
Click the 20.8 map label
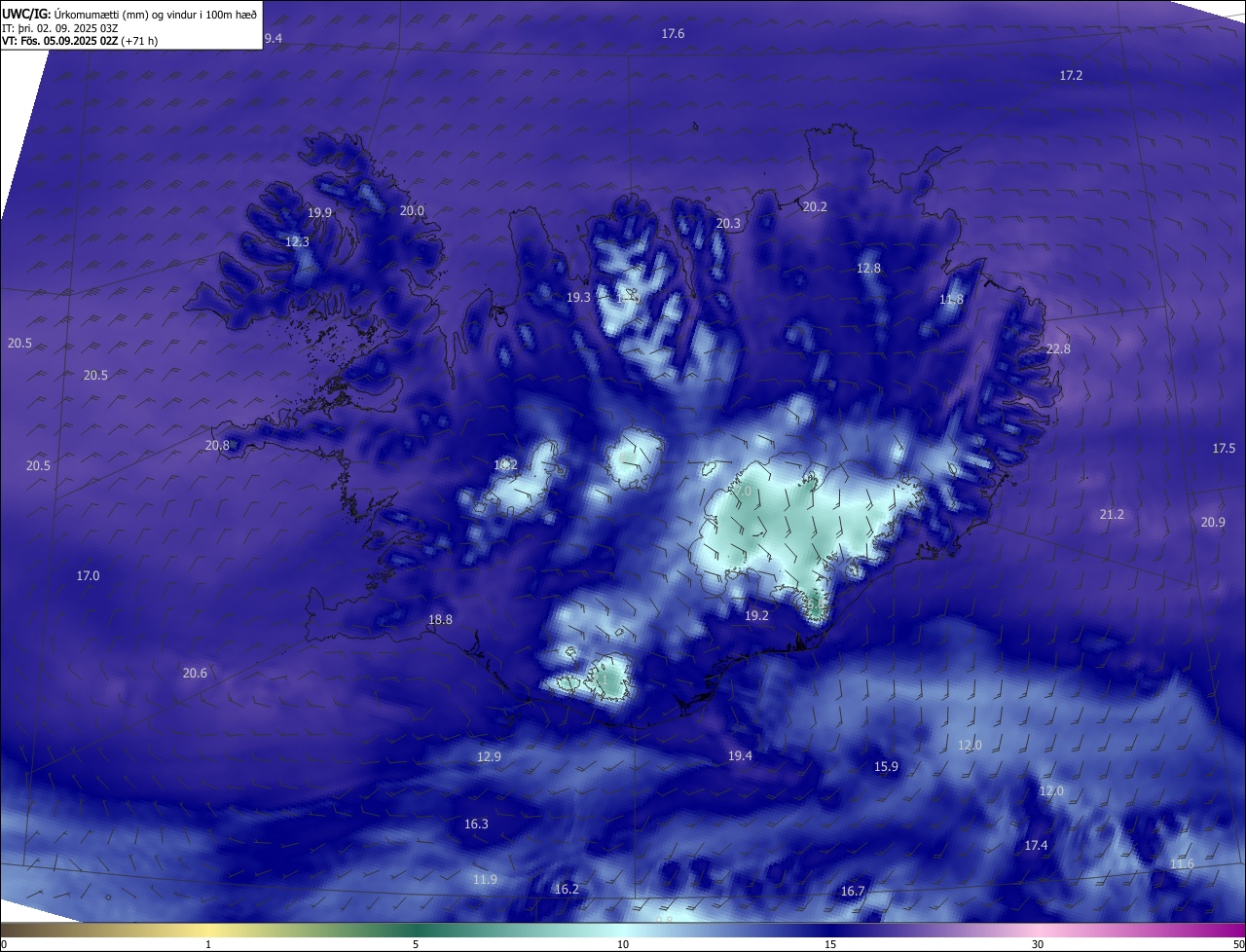(217, 446)
